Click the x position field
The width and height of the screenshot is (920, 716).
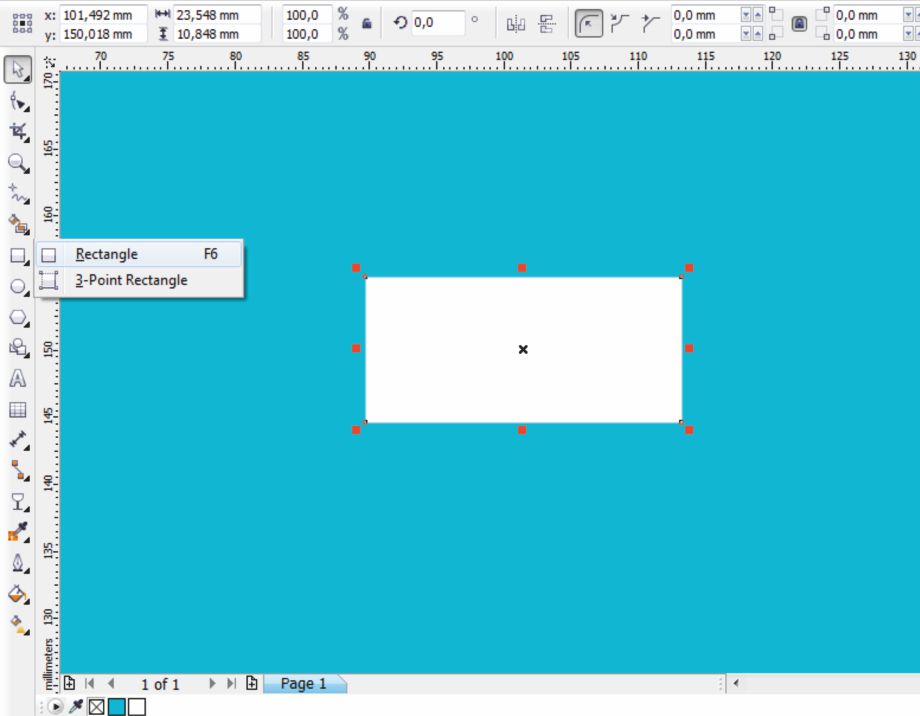pyautogui.click(x=103, y=15)
